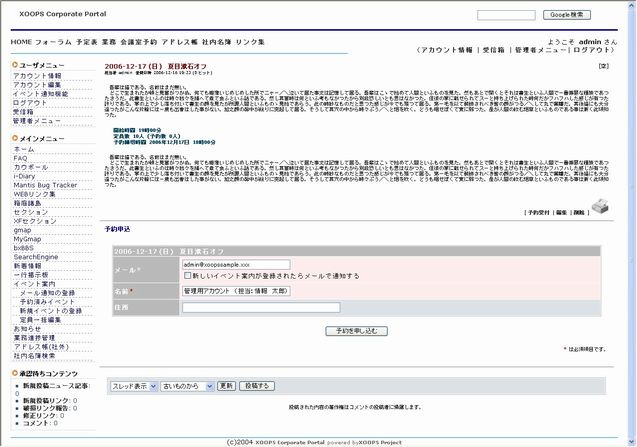
Task: Open Mantis Bug Tracker sidebar link
Action: click(x=44, y=185)
